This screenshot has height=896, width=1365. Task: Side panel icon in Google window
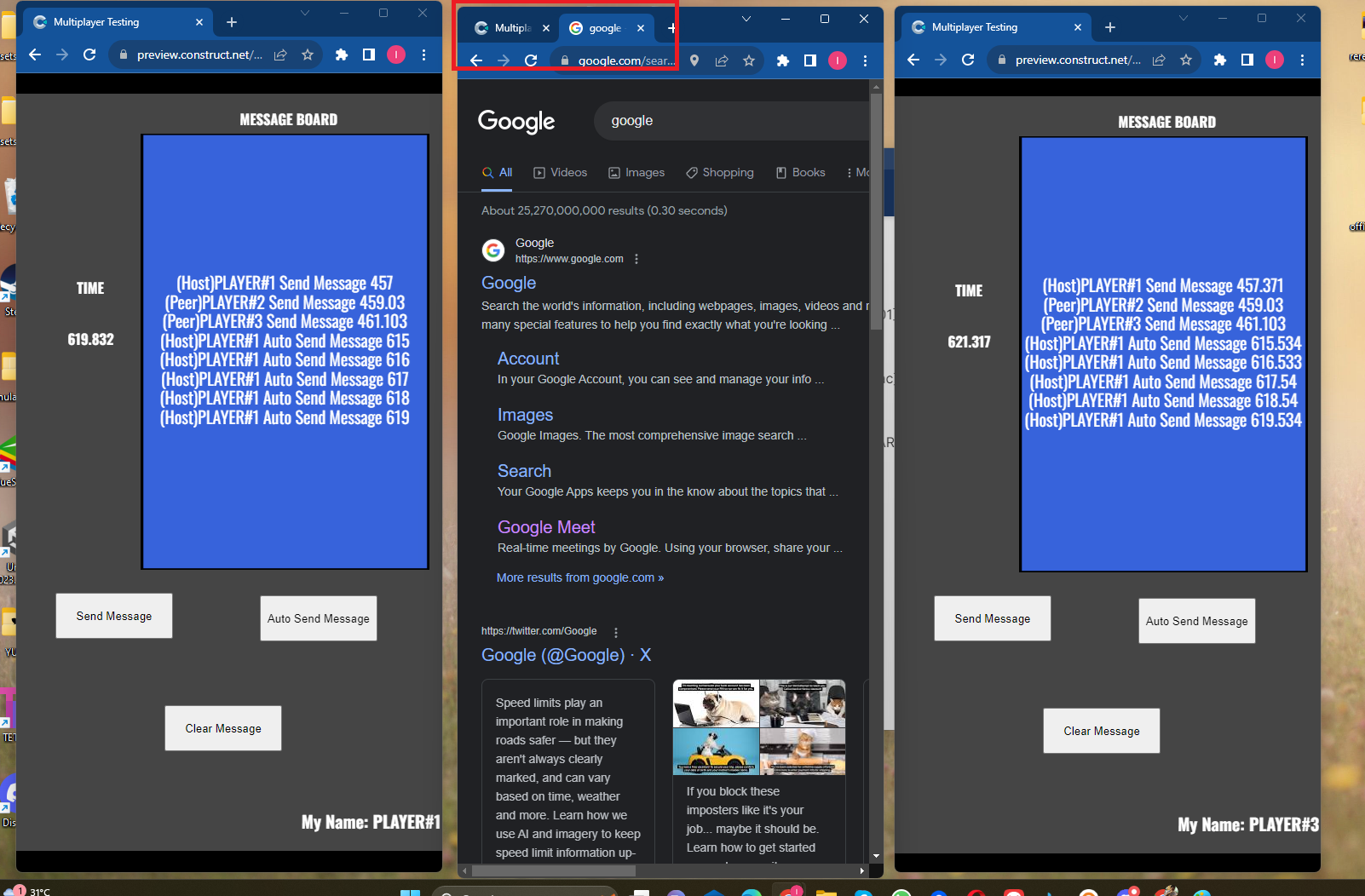click(810, 60)
